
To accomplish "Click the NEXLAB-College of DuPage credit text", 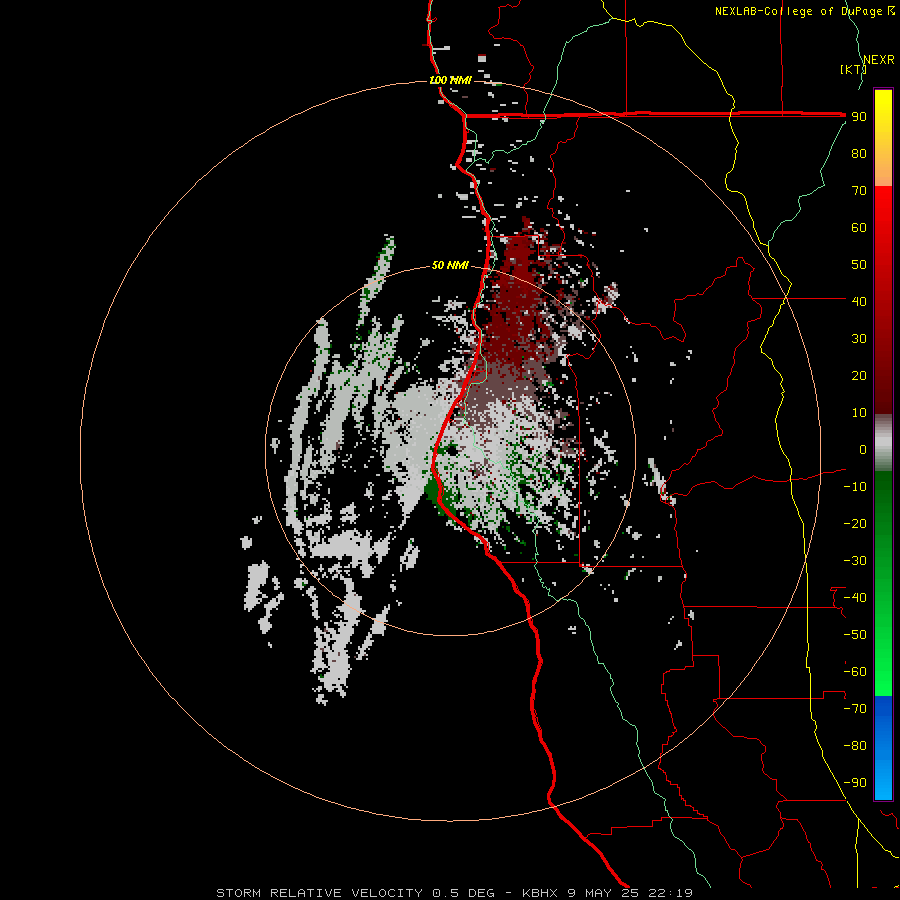I will (x=798, y=11).
